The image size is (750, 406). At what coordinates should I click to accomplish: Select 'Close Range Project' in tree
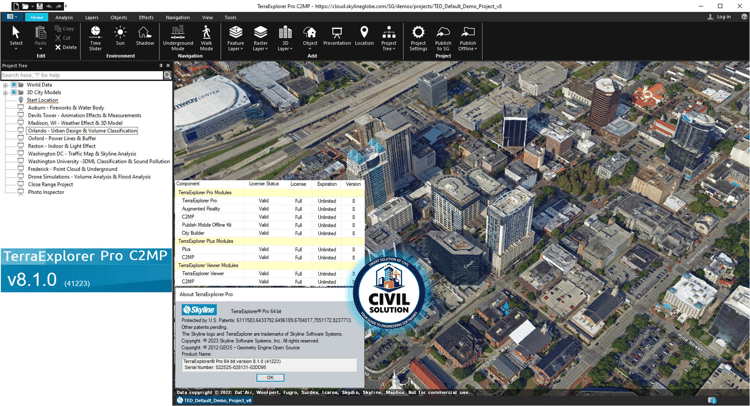point(50,184)
